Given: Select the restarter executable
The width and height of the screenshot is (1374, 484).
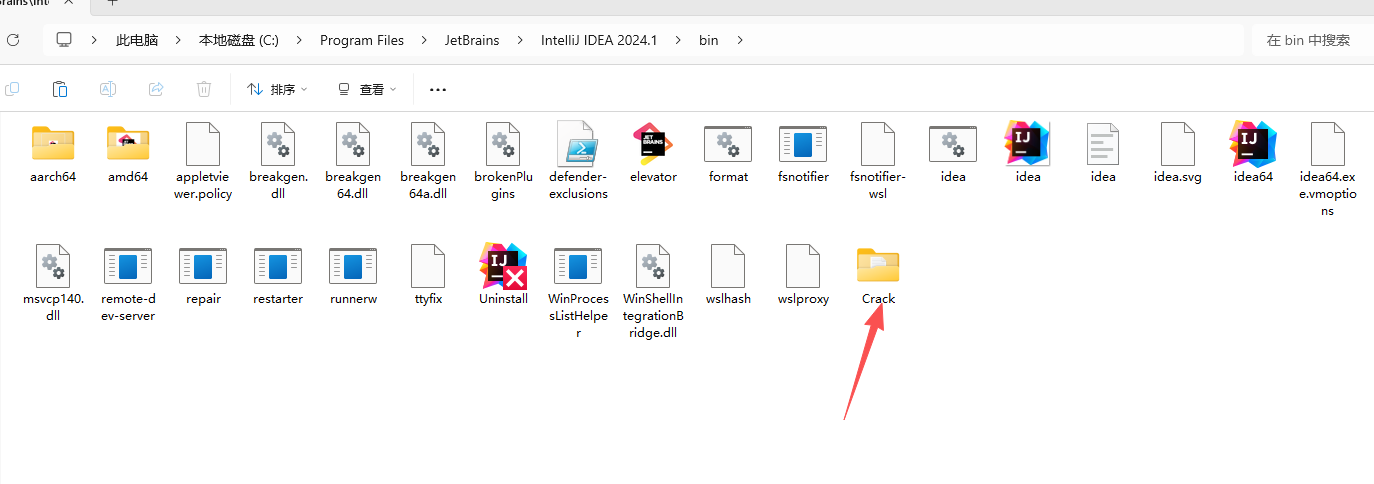Looking at the screenshot, I should (x=278, y=278).
